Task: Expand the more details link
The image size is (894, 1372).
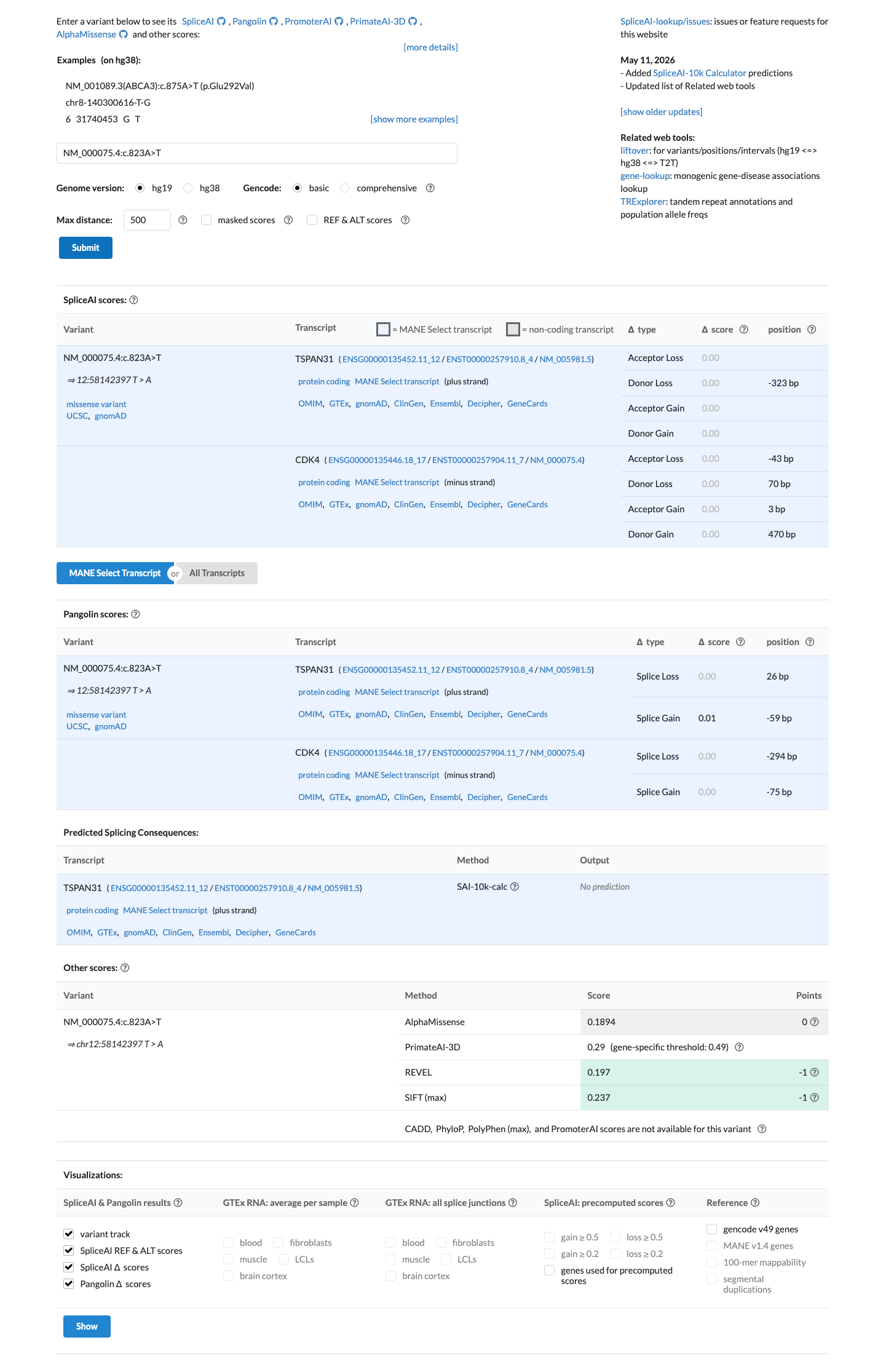Action: tap(430, 47)
